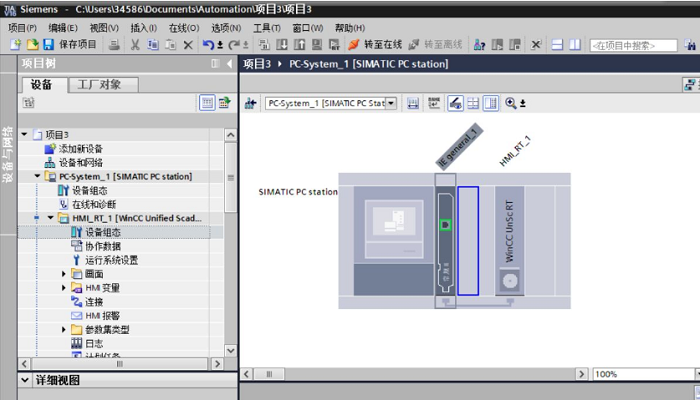This screenshot has height=400, width=700.
Task: Open the zoom level 100% combo box
Action: click(646, 374)
